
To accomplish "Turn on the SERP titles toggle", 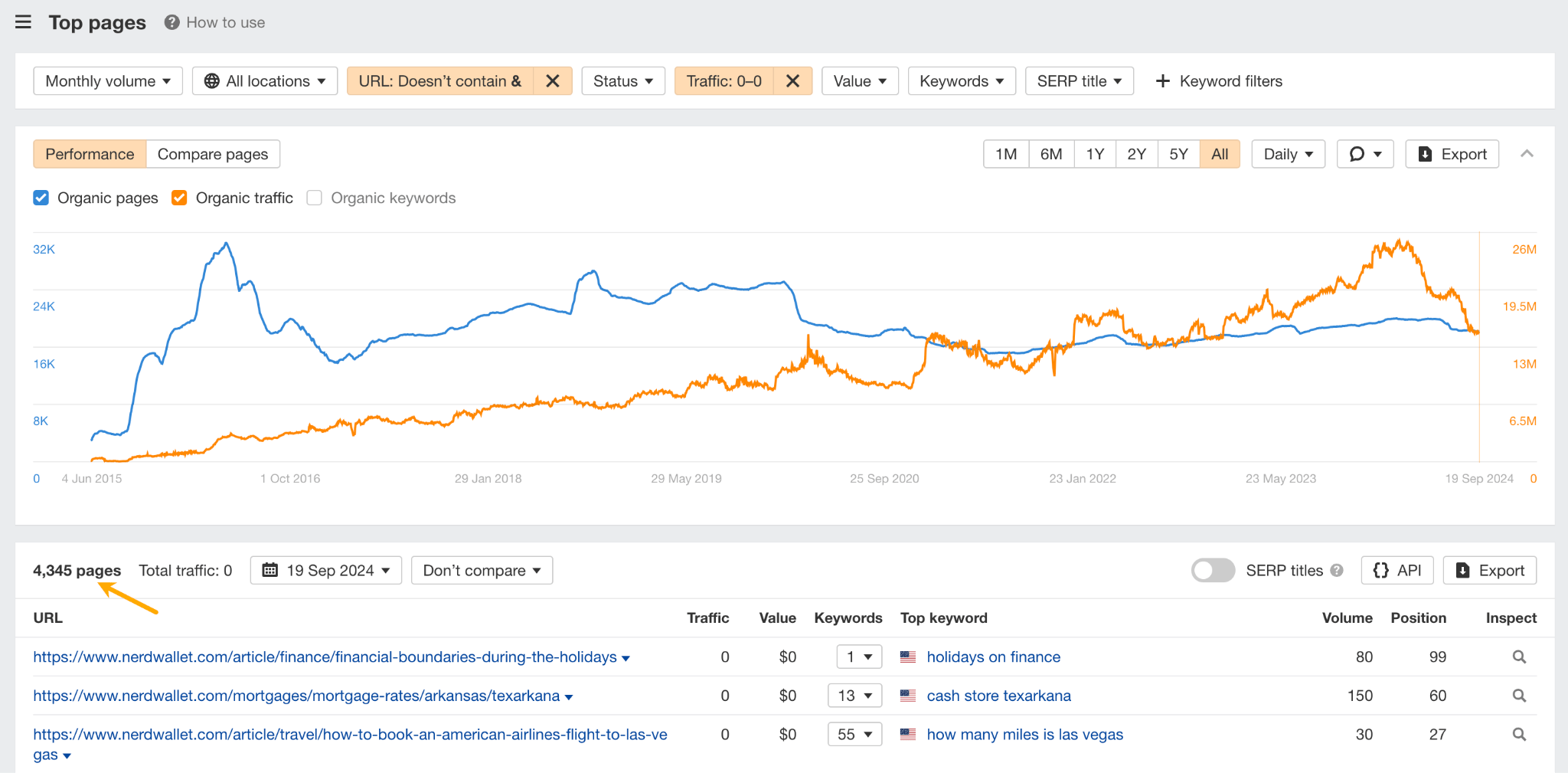I will tap(1213, 571).
